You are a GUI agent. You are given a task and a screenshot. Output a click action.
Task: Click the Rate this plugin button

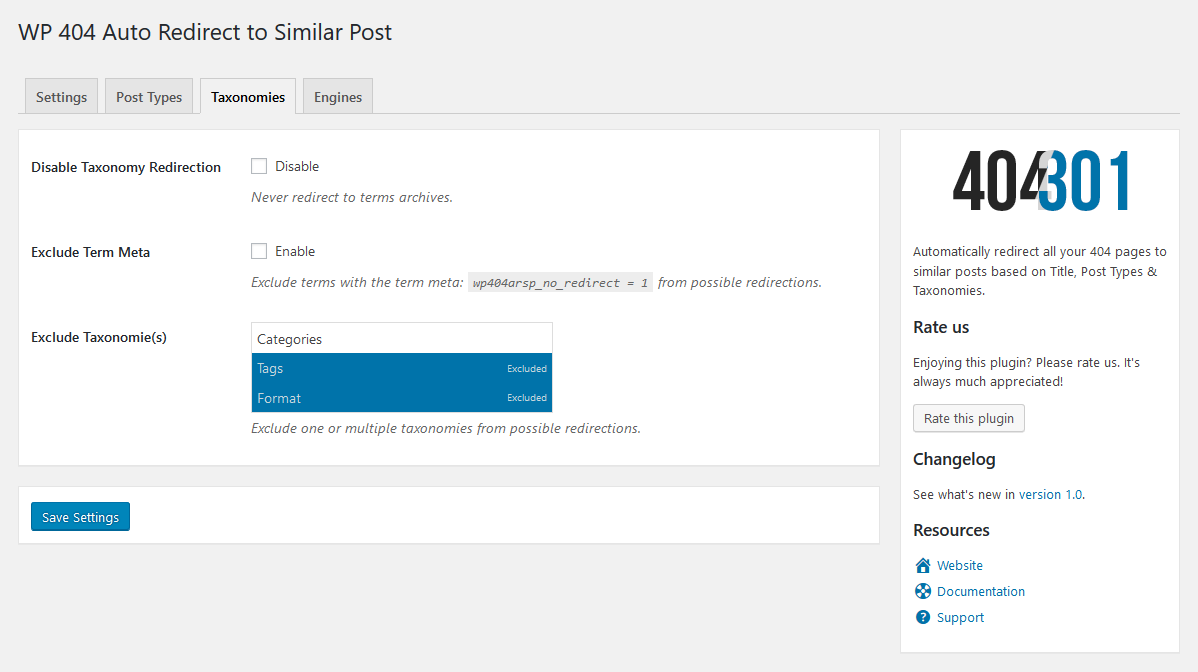pos(969,418)
